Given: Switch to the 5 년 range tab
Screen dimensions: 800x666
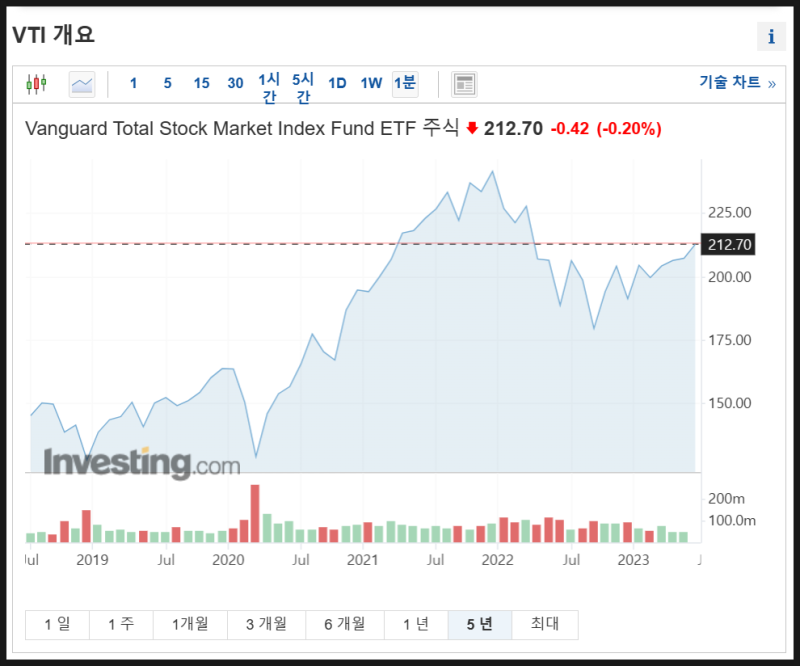Looking at the screenshot, I should point(480,623).
